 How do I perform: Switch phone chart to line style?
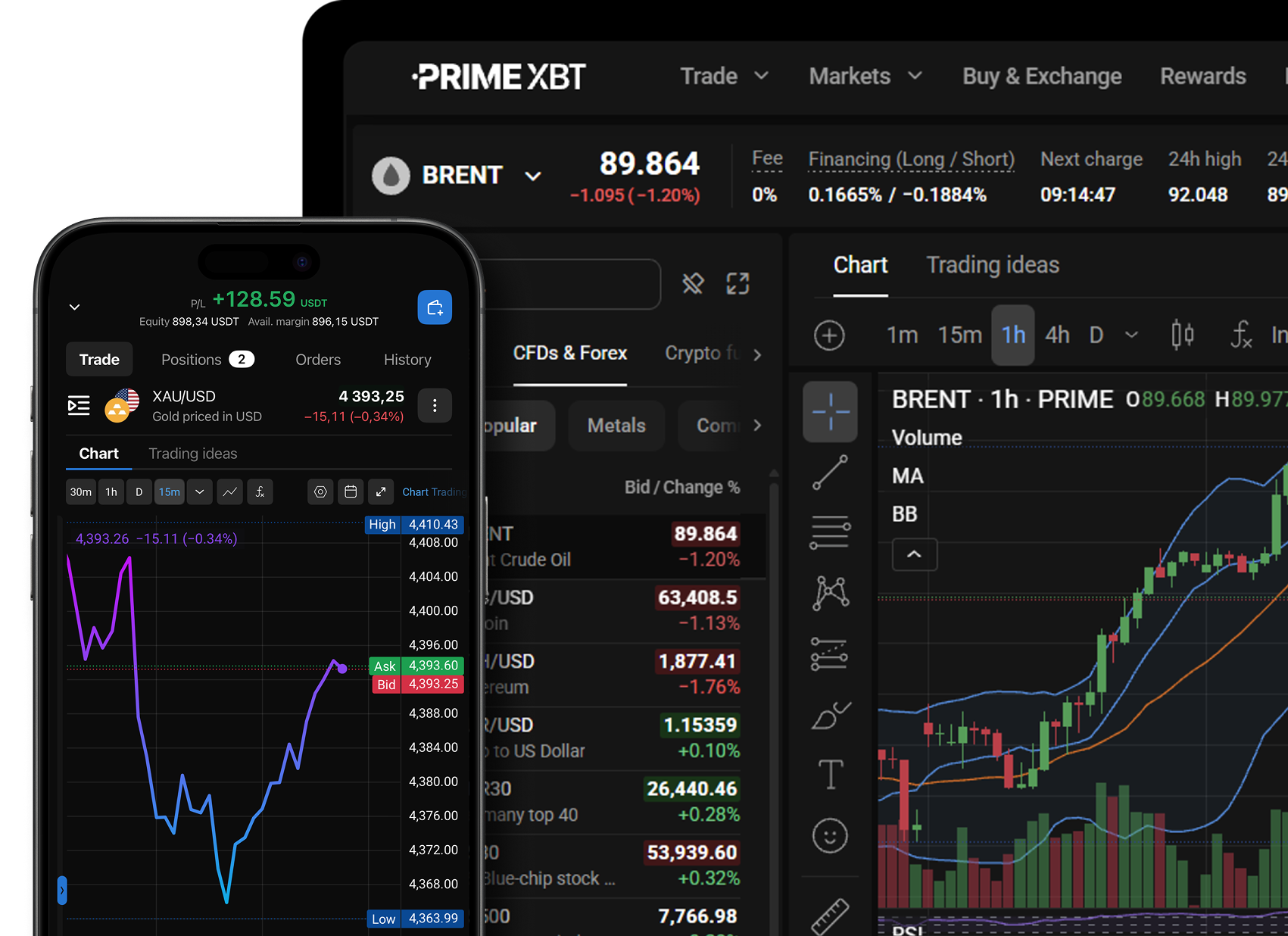(x=229, y=492)
